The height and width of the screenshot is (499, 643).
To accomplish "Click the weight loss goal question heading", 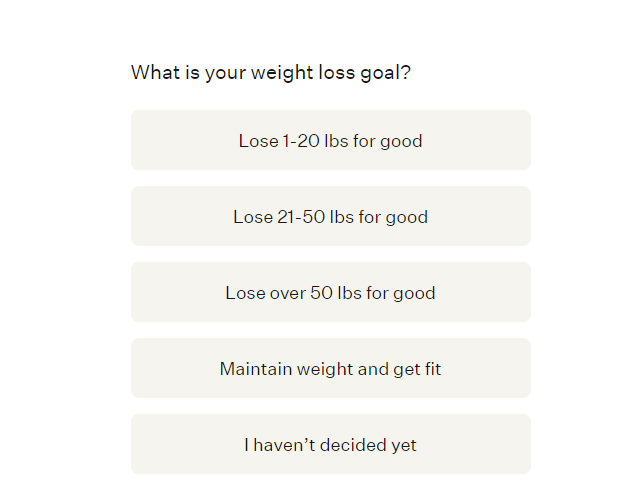I will click(271, 73).
